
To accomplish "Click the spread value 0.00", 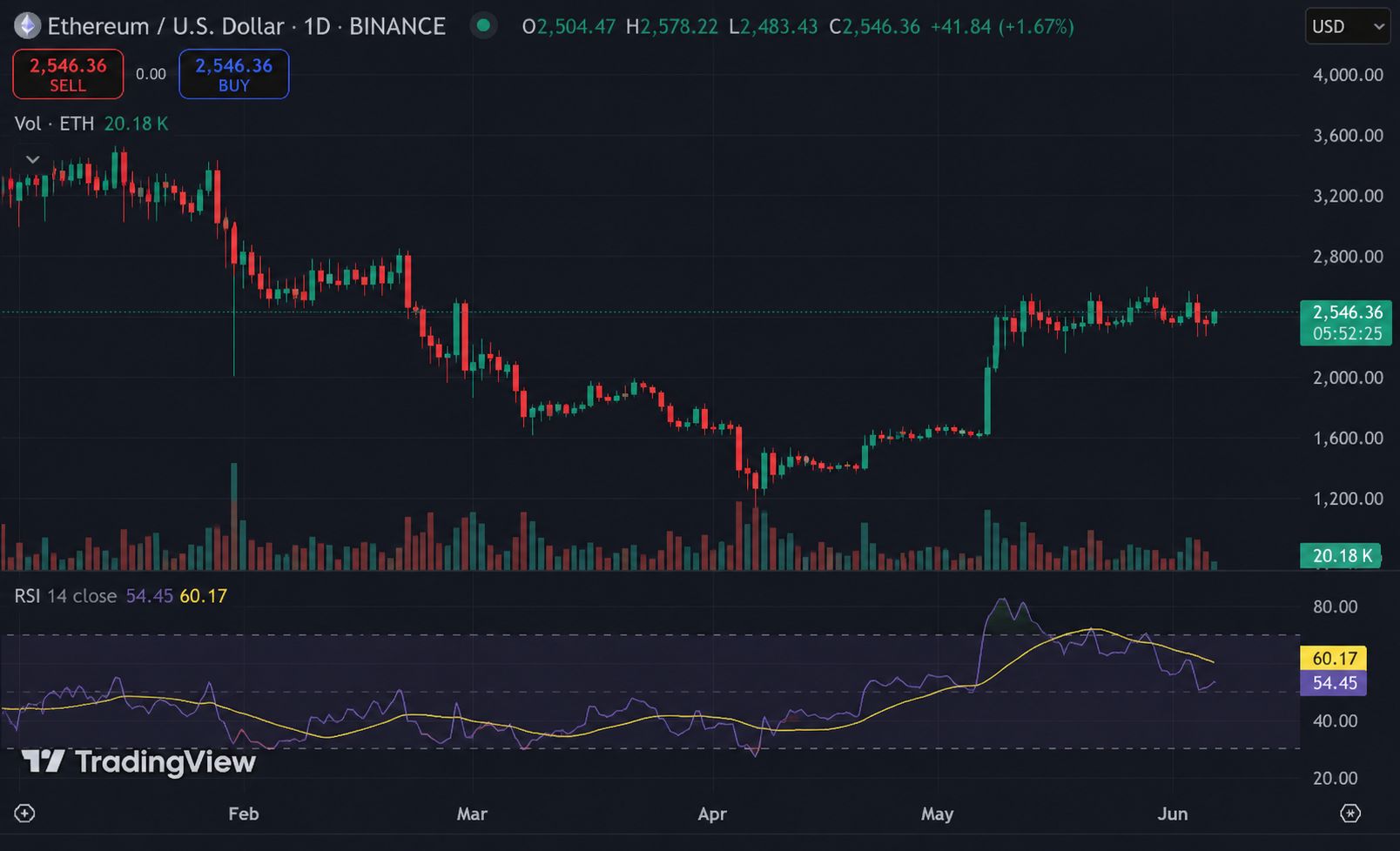I will [x=151, y=74].
